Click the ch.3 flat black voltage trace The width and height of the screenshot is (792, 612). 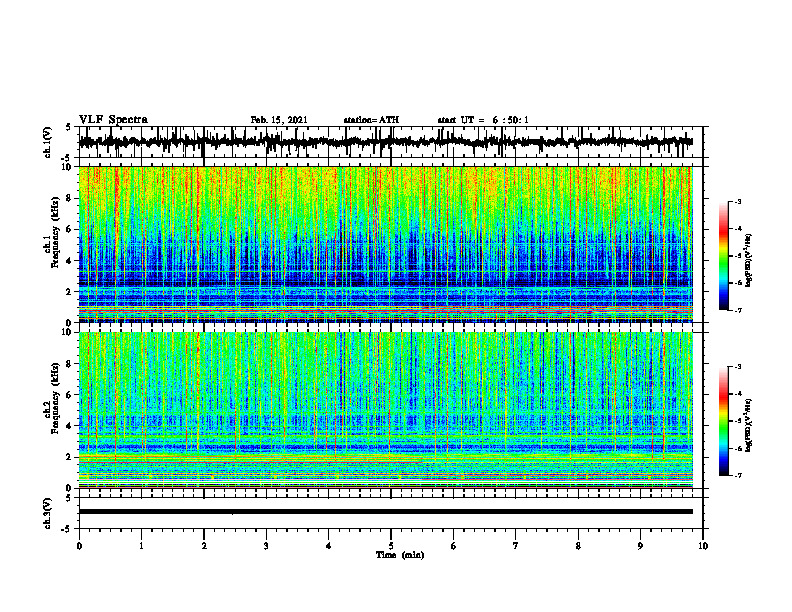click(385, 512)
